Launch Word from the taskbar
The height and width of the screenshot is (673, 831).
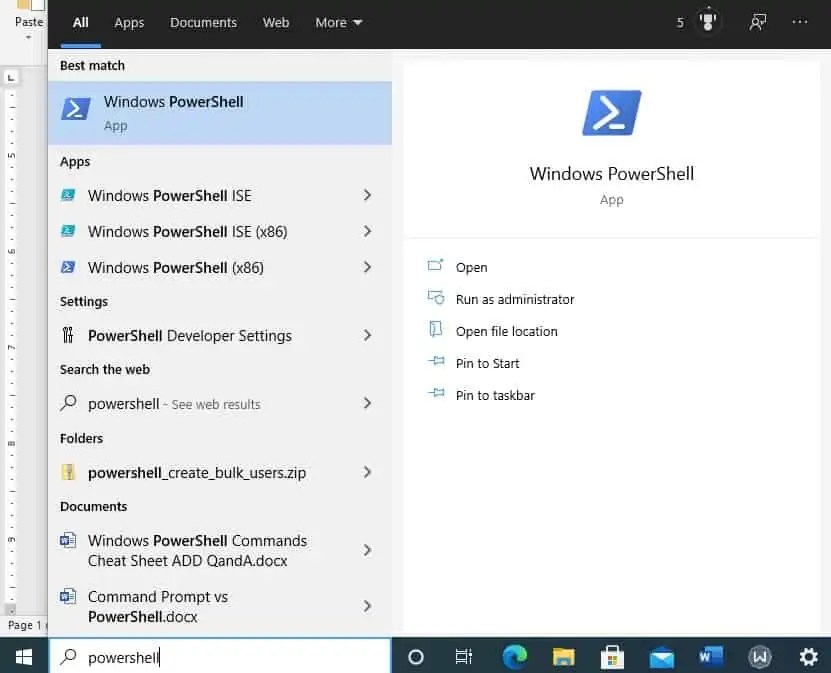click(711, 657)
